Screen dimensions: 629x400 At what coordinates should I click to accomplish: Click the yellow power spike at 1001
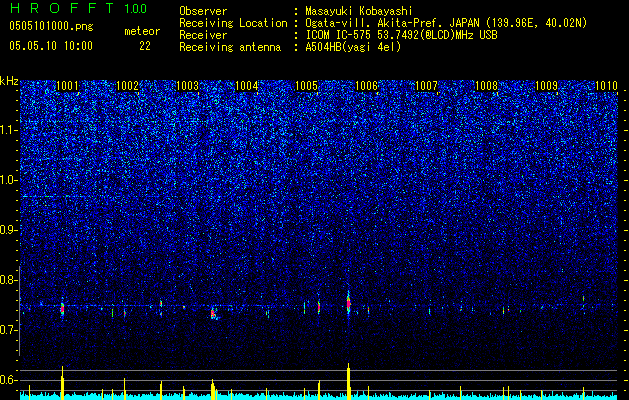pyautogui.click(x=62, y=383)
